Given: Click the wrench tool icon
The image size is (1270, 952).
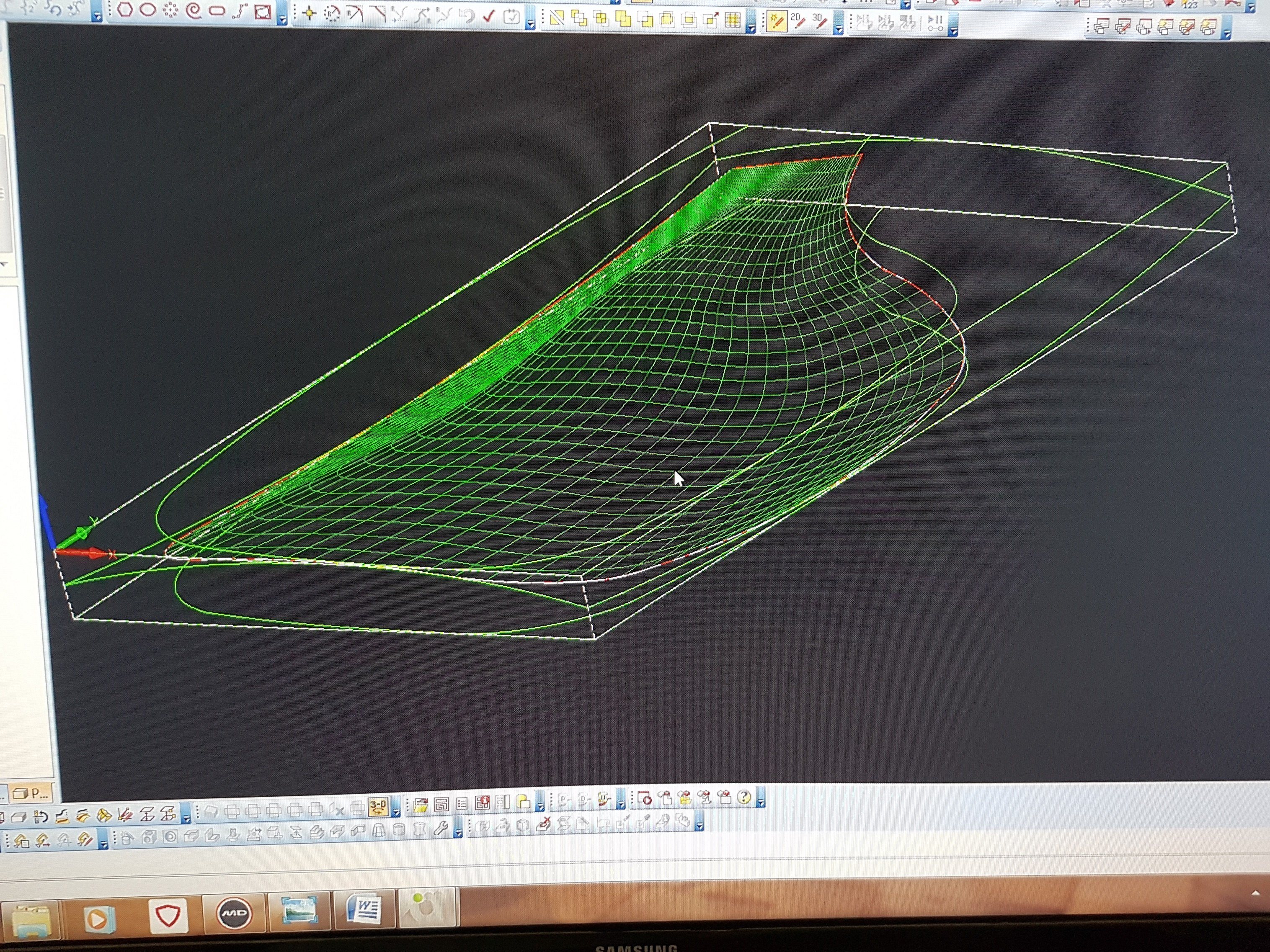Looking at the screenshot, I should point(441,828).
